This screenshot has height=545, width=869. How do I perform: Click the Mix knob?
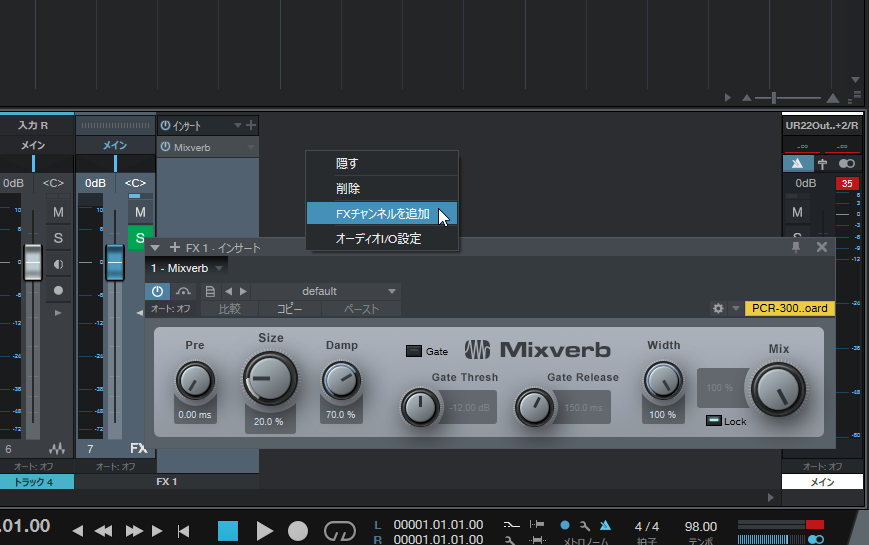(x=778, y=389)
